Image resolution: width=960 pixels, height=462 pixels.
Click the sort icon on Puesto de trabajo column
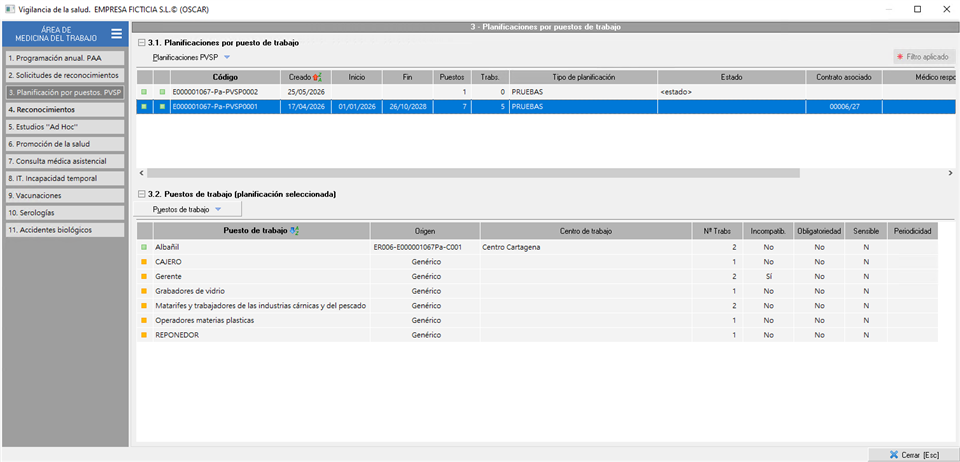click(294, 231)
